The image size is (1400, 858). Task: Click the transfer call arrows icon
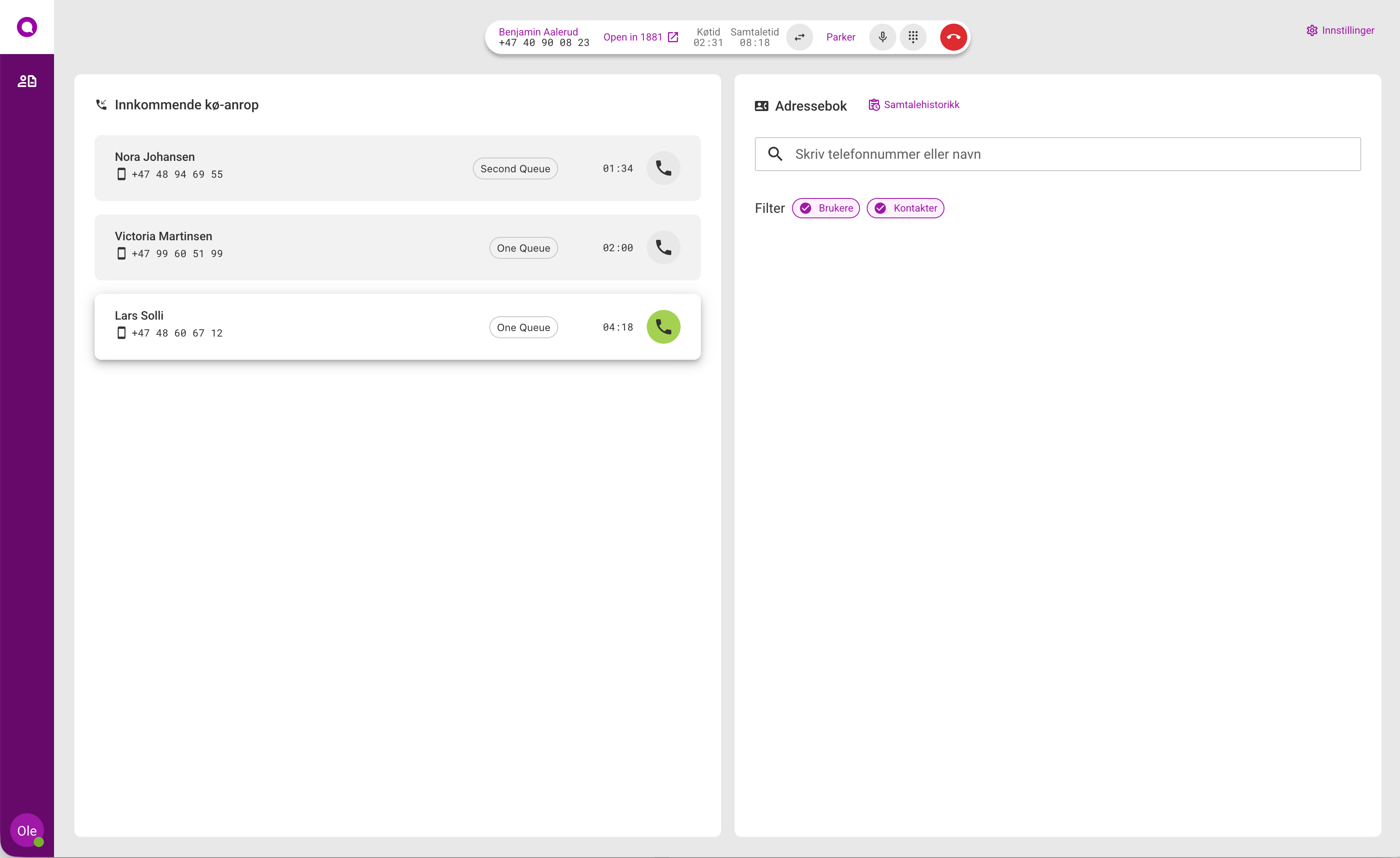(799, 38)
